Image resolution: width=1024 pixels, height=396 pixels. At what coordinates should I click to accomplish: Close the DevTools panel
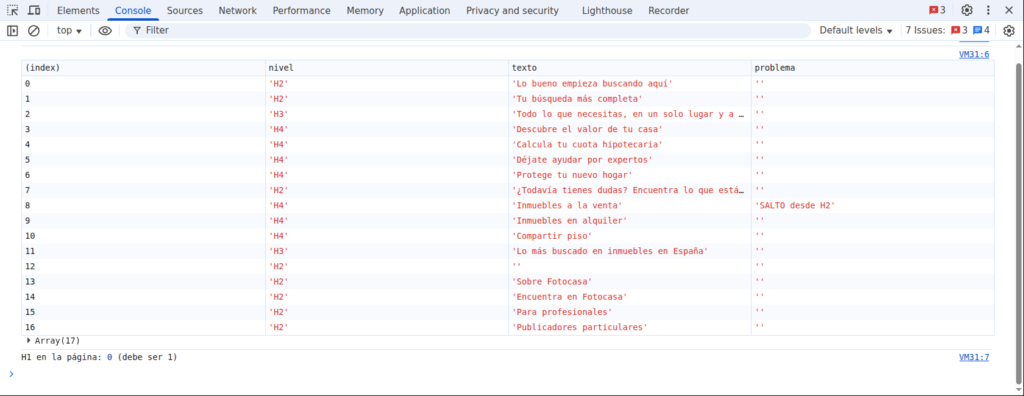(1009, 10)
